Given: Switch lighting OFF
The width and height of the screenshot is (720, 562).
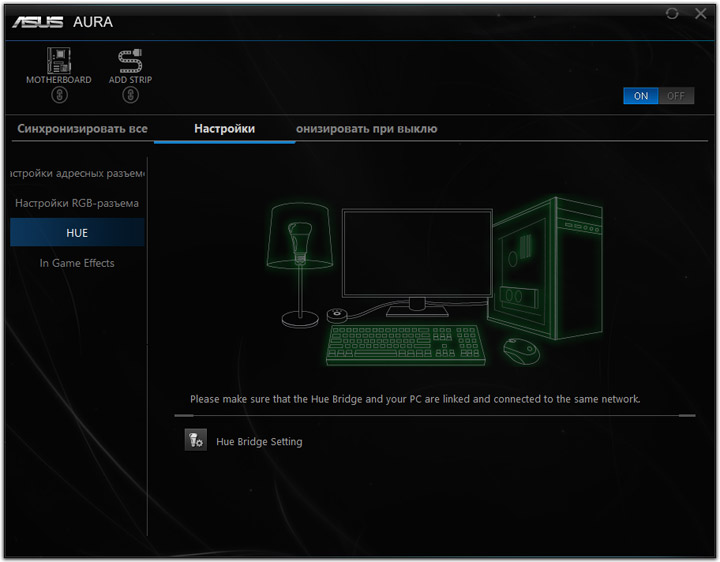Looking at the screenshot, I should click(x=676, y=96).
